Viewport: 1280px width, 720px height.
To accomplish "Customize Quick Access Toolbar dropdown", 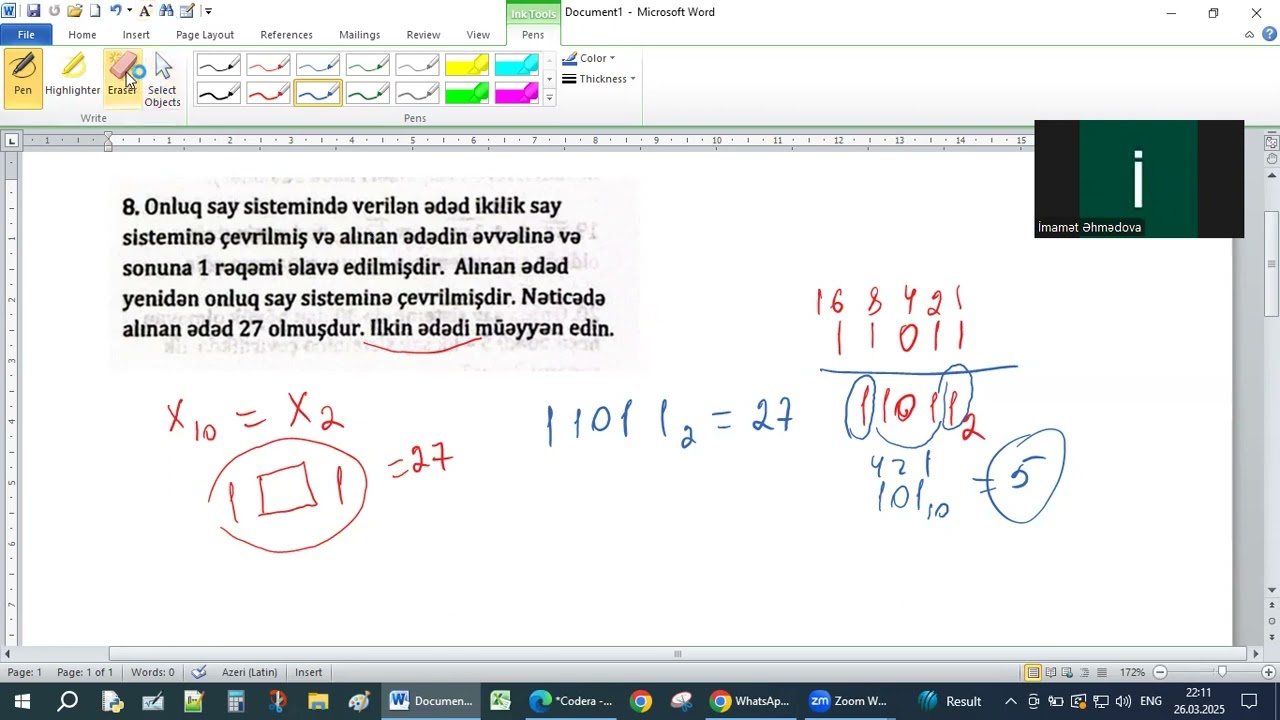I will [x=208, y=11].
